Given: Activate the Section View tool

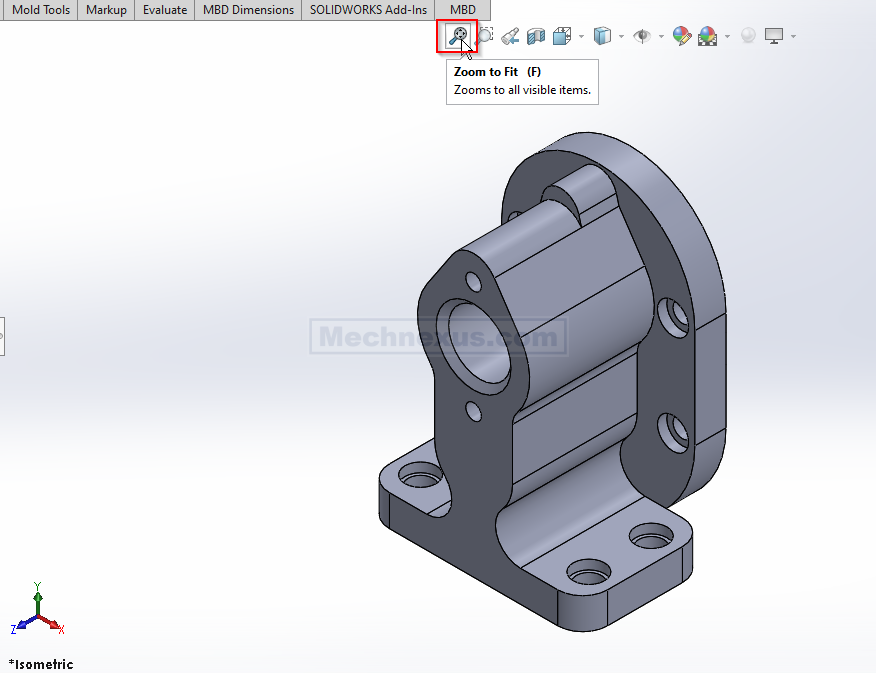Looking at the screenshot, I should 536,36.
